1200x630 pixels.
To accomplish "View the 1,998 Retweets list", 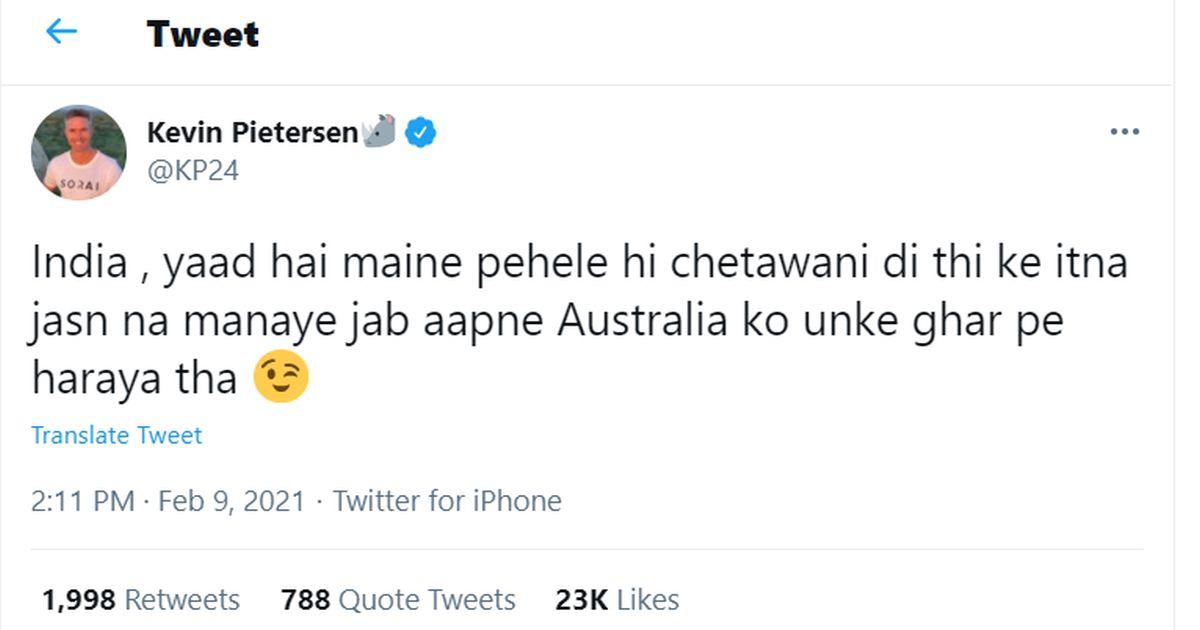I will coord(141,600).
